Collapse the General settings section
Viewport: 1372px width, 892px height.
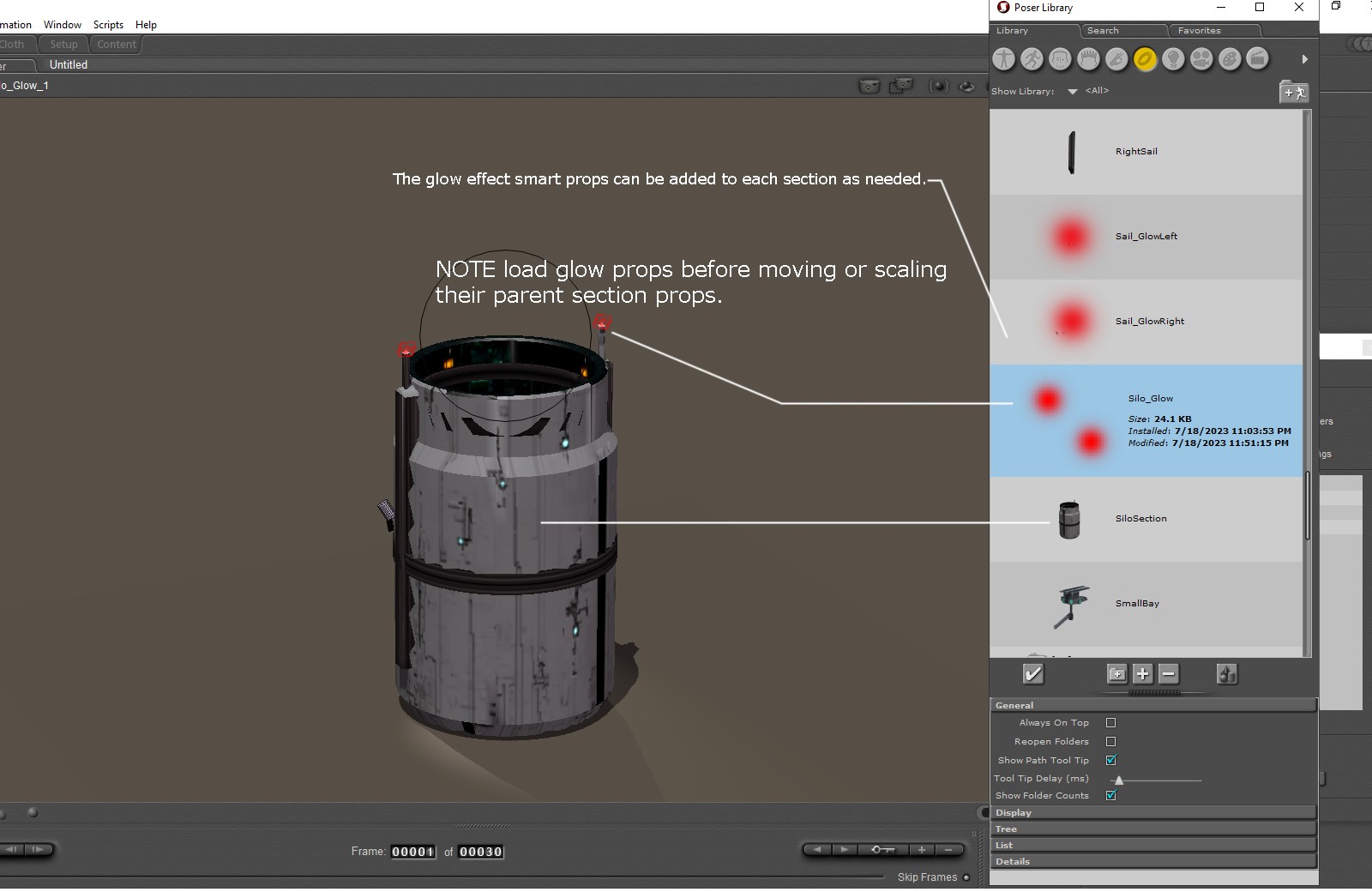(x=1153, y=705)
